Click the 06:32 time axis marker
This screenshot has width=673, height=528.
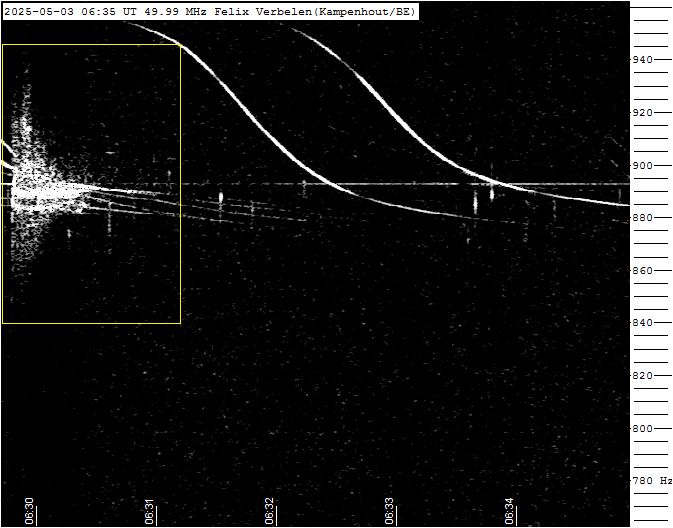(269, 511)
